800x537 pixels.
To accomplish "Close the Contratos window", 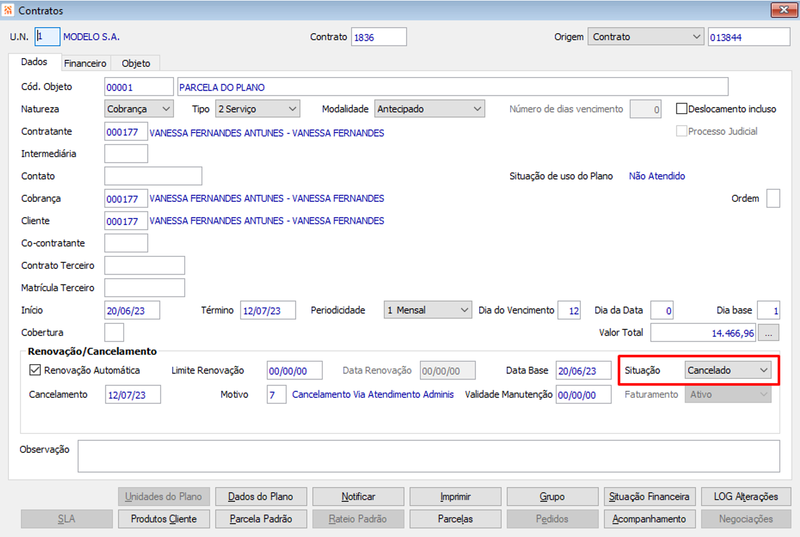I will coord(784,10).
